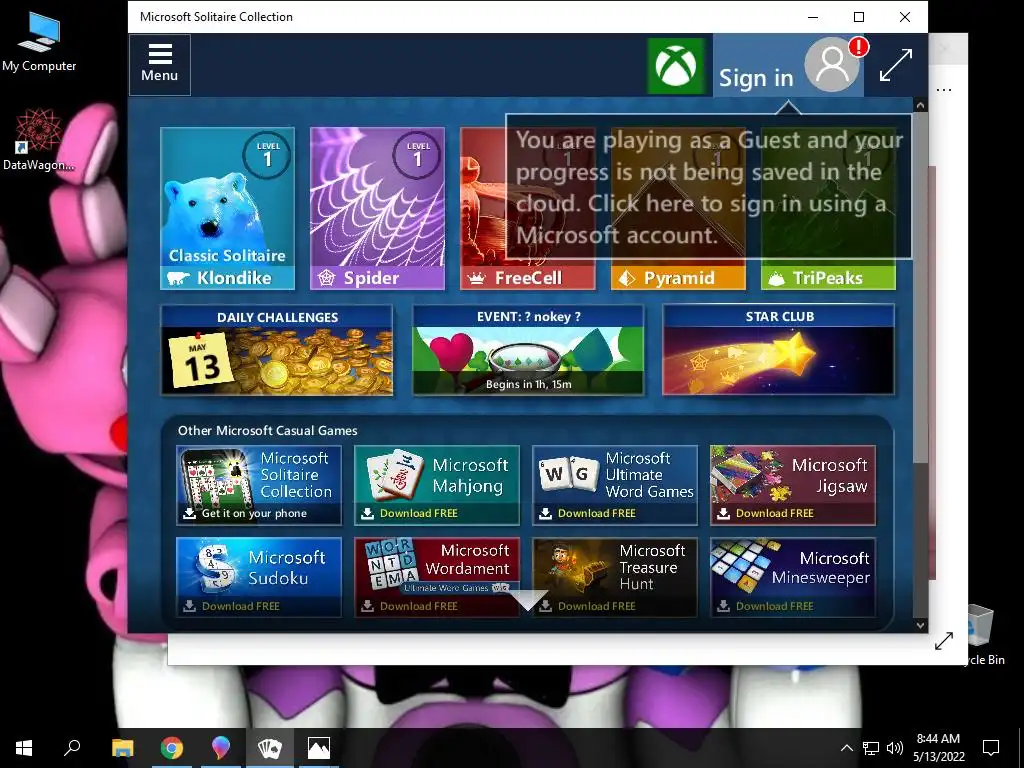
Task: Click the red alert badge on avatar
Action: (858, 47)
